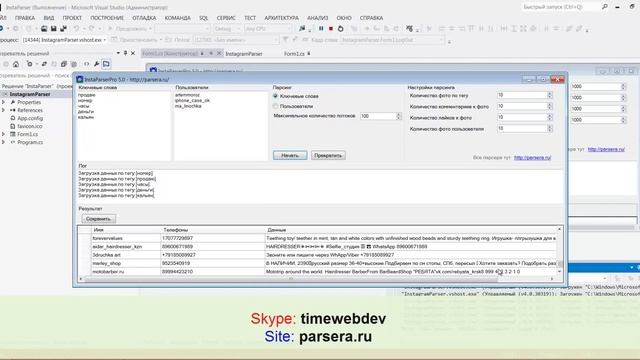The width and height of the screenshot is (640, 360).
Task: Click the Redo arrow in toolbar
Action: [91, 29]
